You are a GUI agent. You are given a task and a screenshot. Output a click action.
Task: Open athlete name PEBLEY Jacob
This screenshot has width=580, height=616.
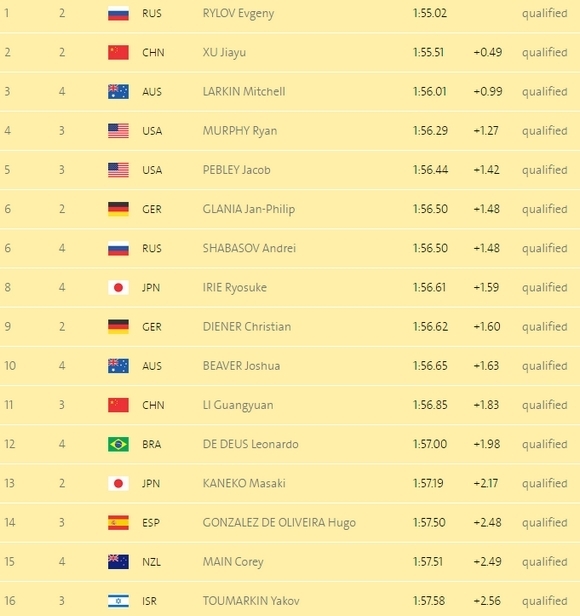(x=237, y=170)
